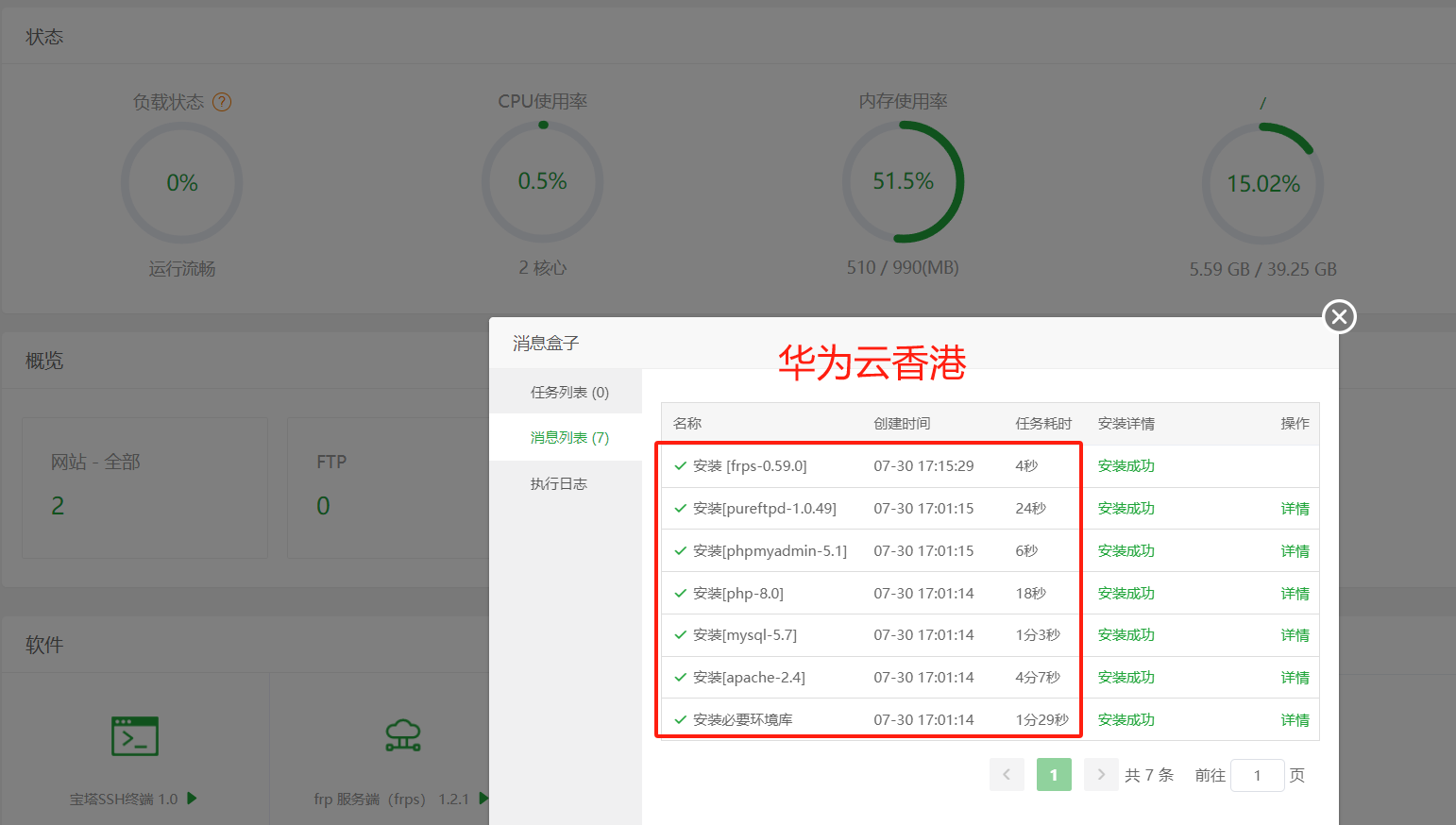Click the 名称 column header
This screenshot has width=1456, height=825.
[687, 424]
